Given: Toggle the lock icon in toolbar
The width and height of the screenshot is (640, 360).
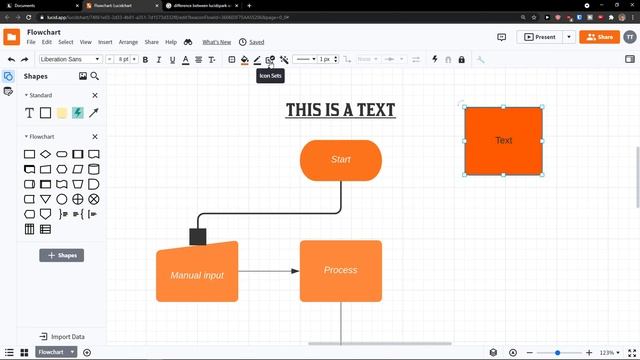Looking at the screenshot, I should pyautogui.click(x=461, y=60).
